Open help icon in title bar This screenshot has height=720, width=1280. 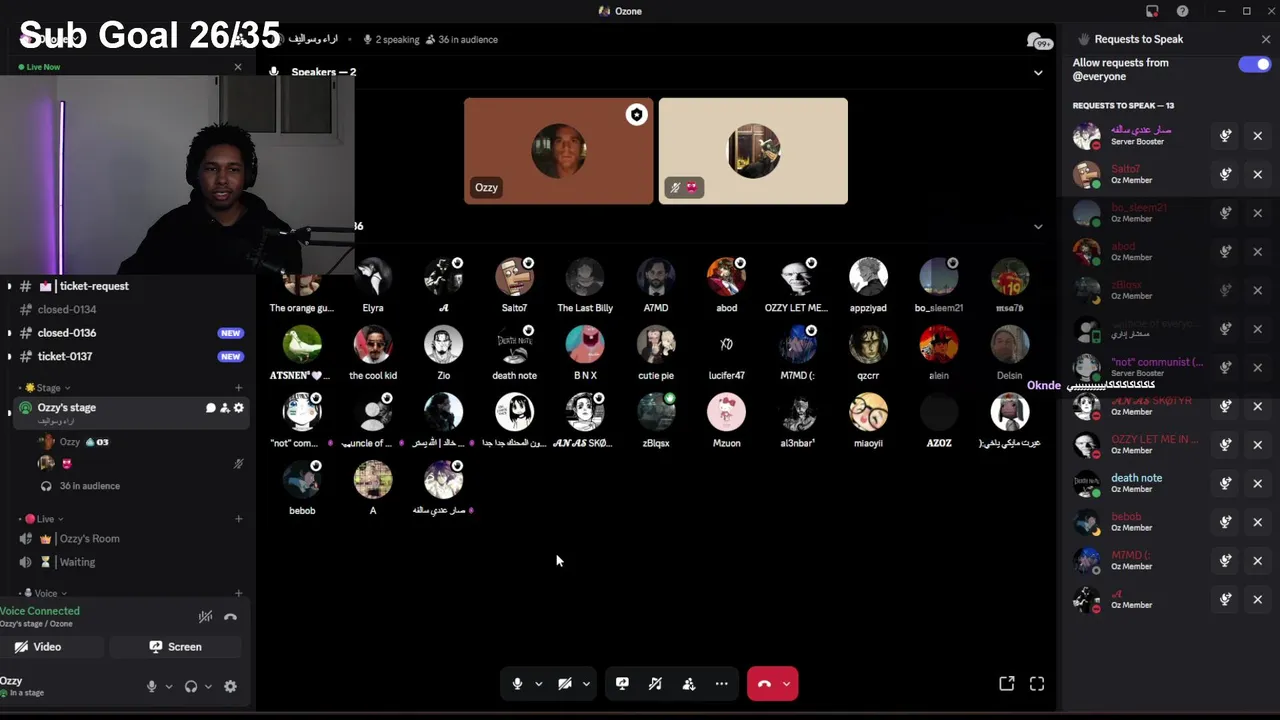click(x=1183, y=11)
